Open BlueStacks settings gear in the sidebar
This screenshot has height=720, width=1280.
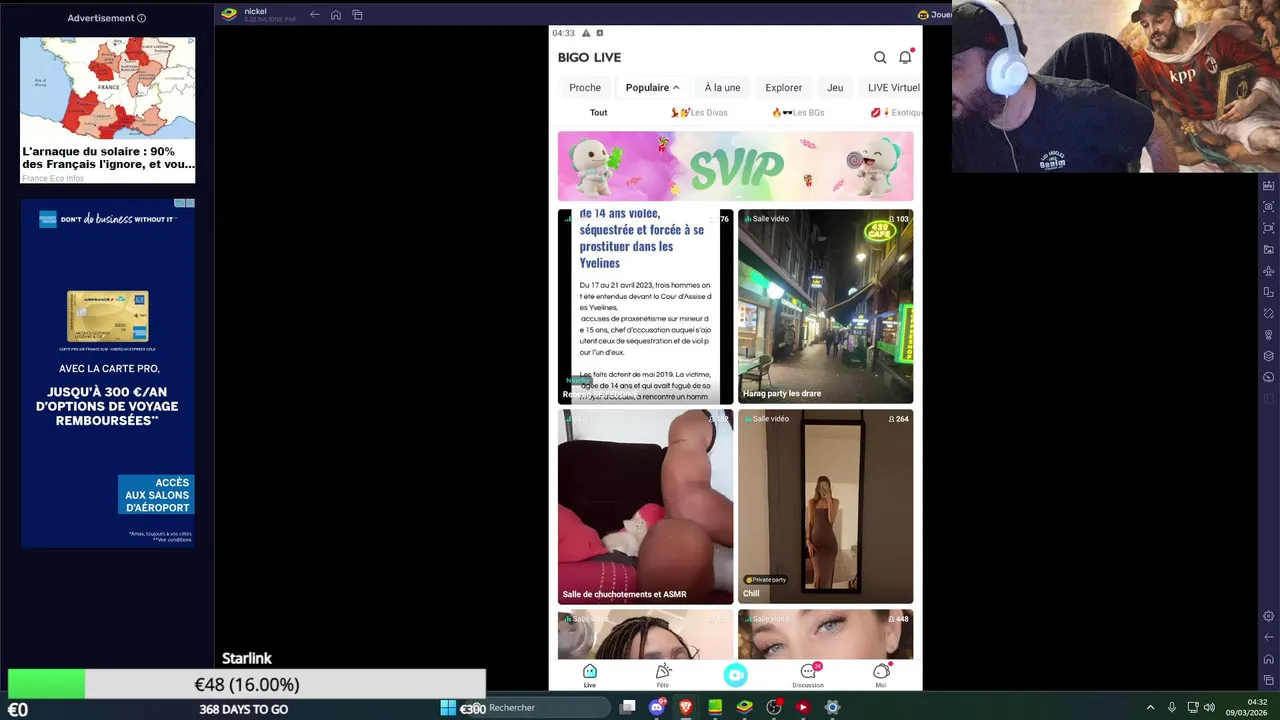point(1269,616)
